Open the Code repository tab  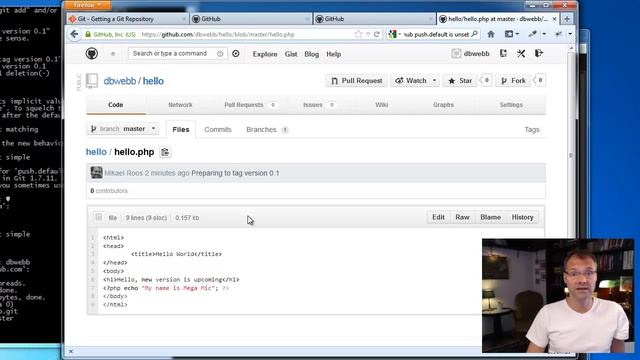click(x=116, y=105)
